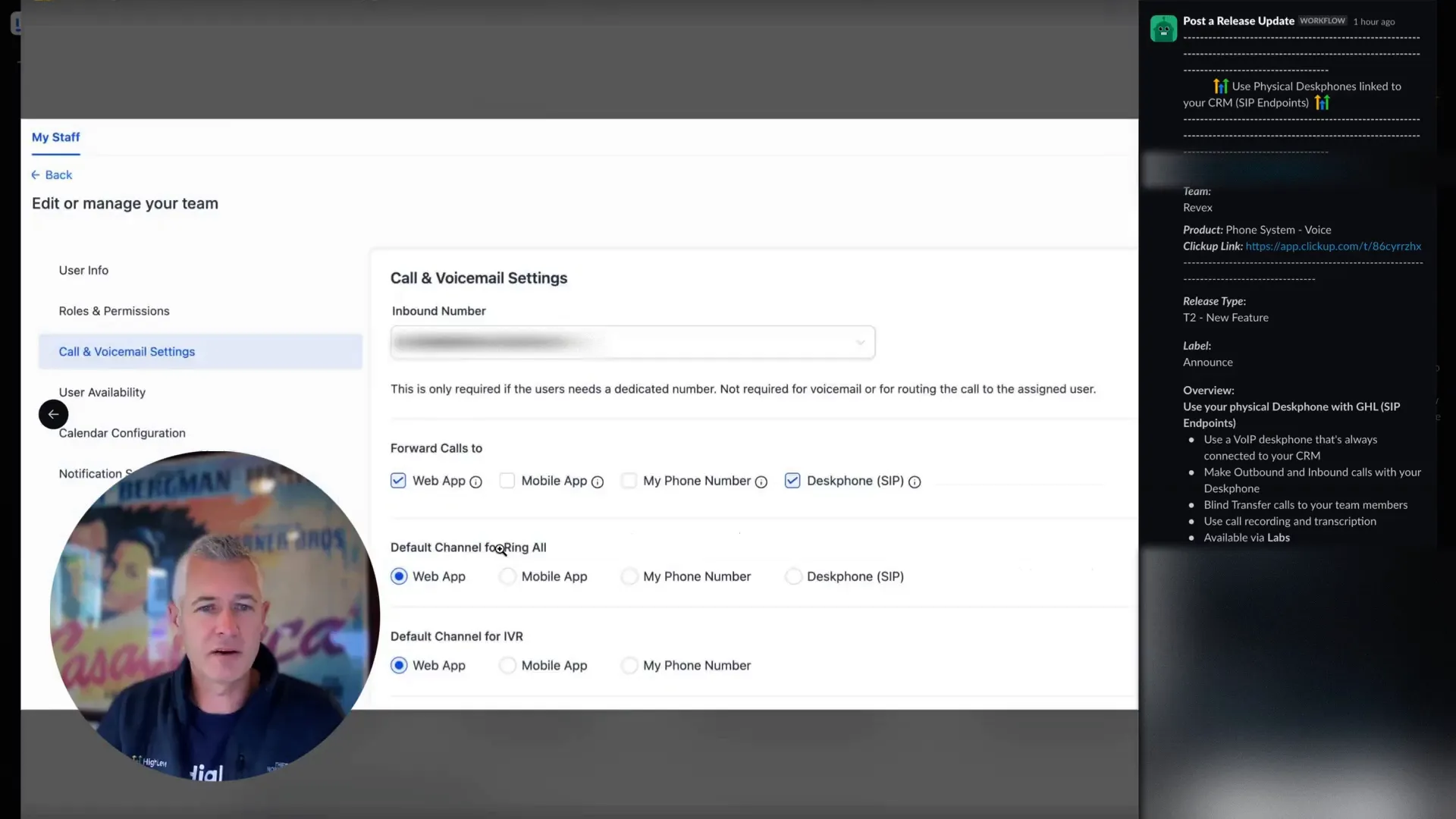Uncheck the Deskphone (SIP) forward calls checkbox

(x=792, y=481)
